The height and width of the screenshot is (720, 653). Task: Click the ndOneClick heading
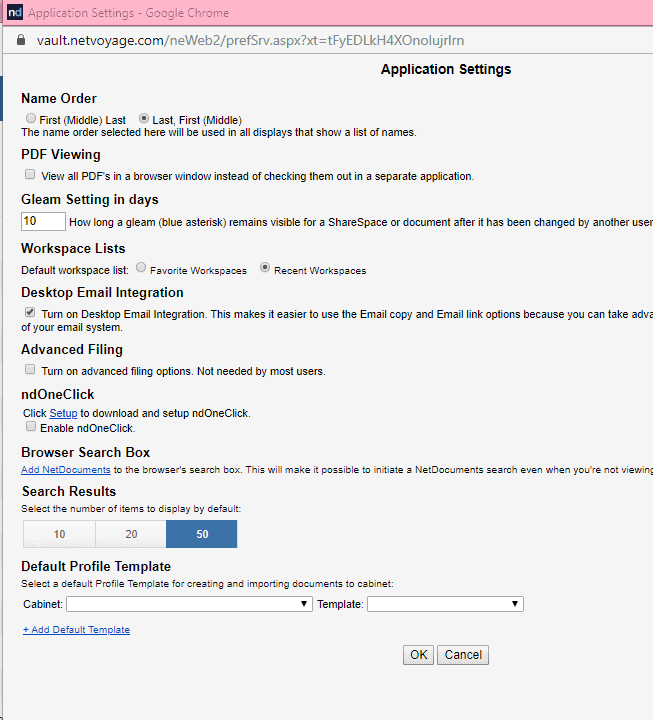pos(57,394)
